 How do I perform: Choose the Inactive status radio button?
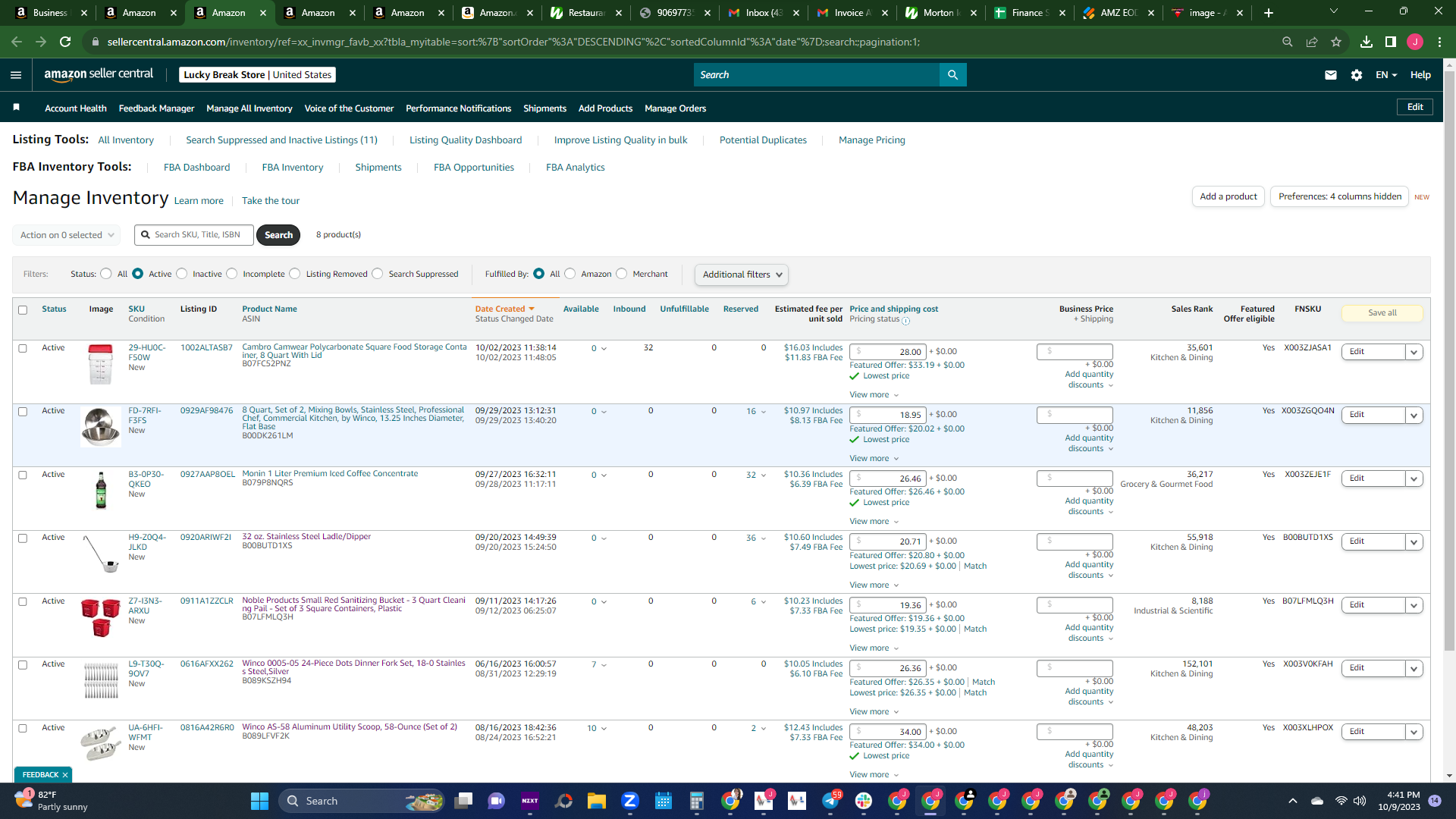(182, 274)
